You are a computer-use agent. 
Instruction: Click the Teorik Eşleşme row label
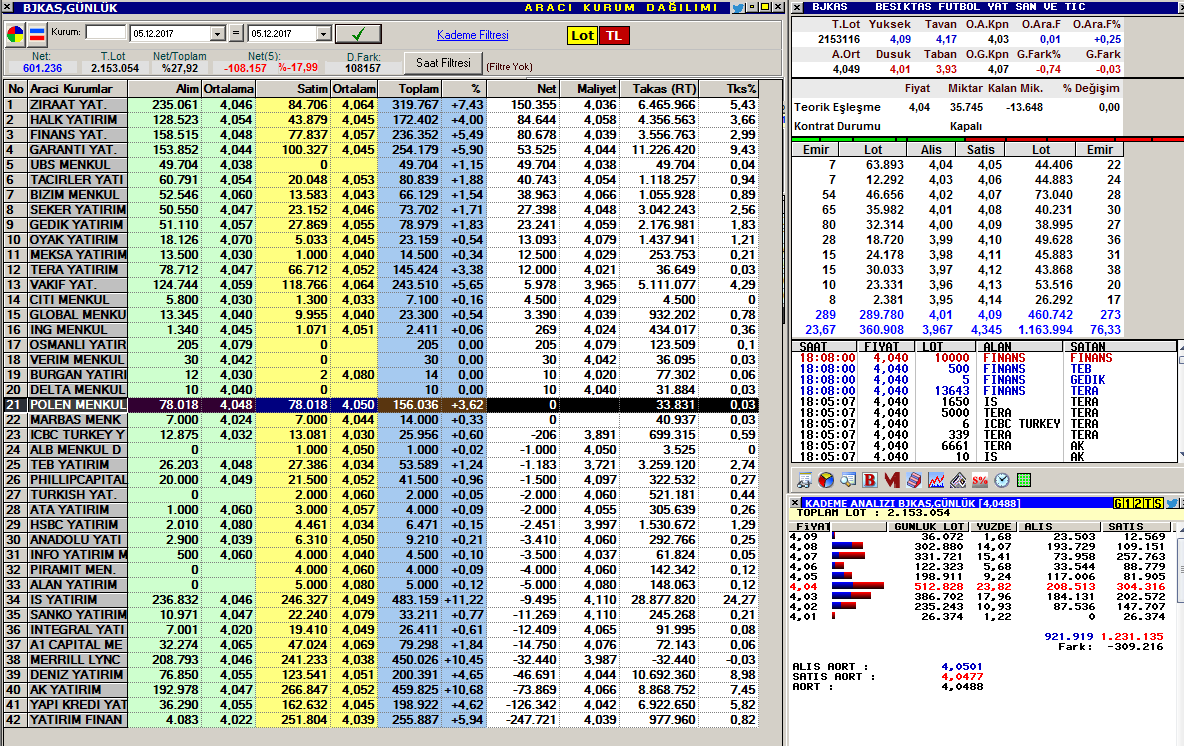point(837,107)
